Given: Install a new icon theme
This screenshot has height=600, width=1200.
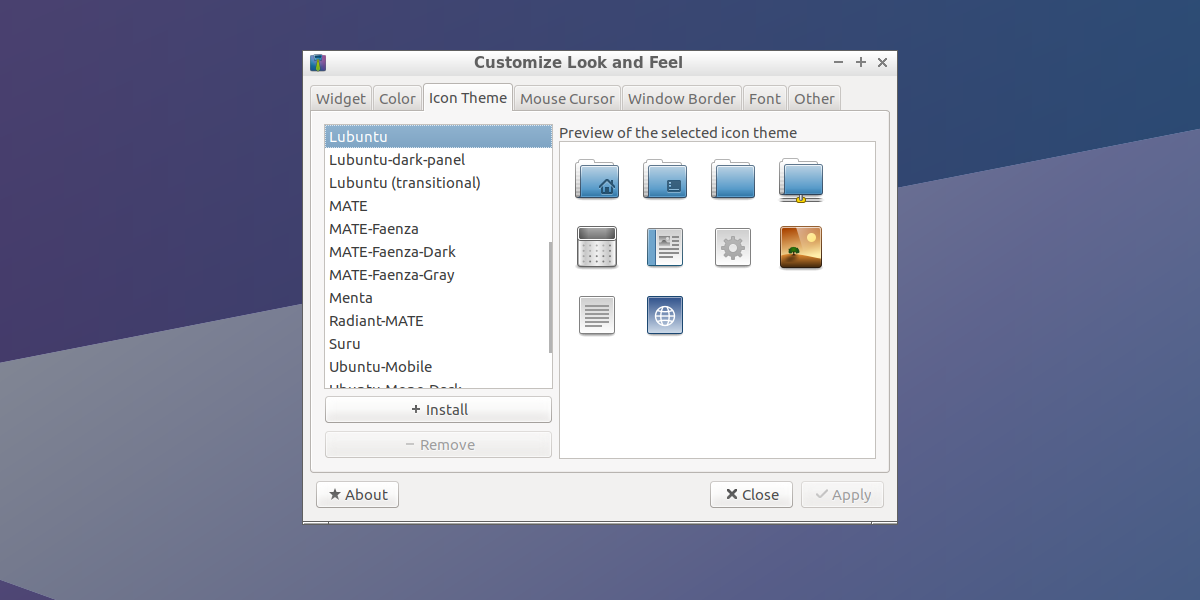Looking at the screenshot, I should [x=438, y=409].
